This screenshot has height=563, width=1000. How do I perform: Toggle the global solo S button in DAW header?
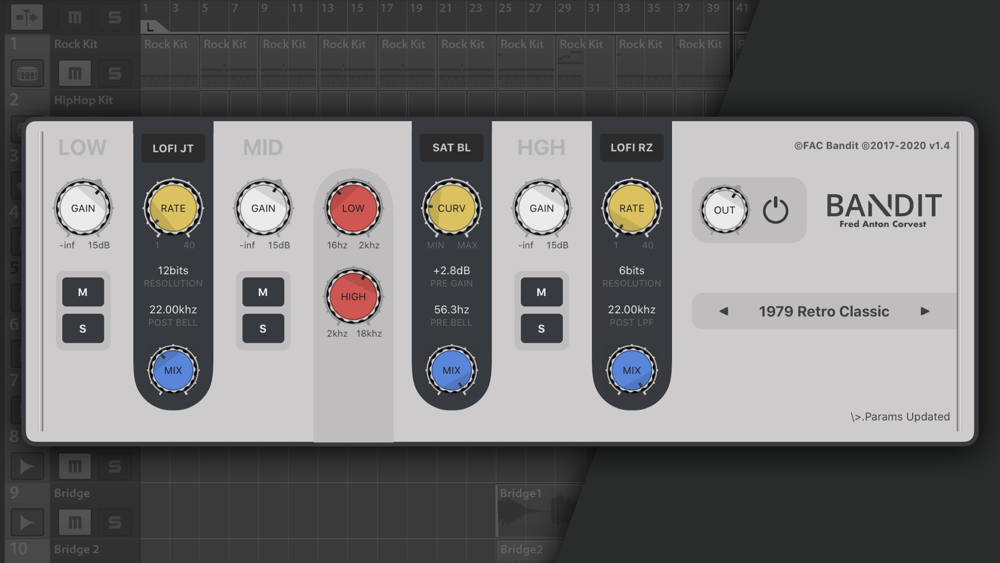pyautogui.click(x=115, y=17)
